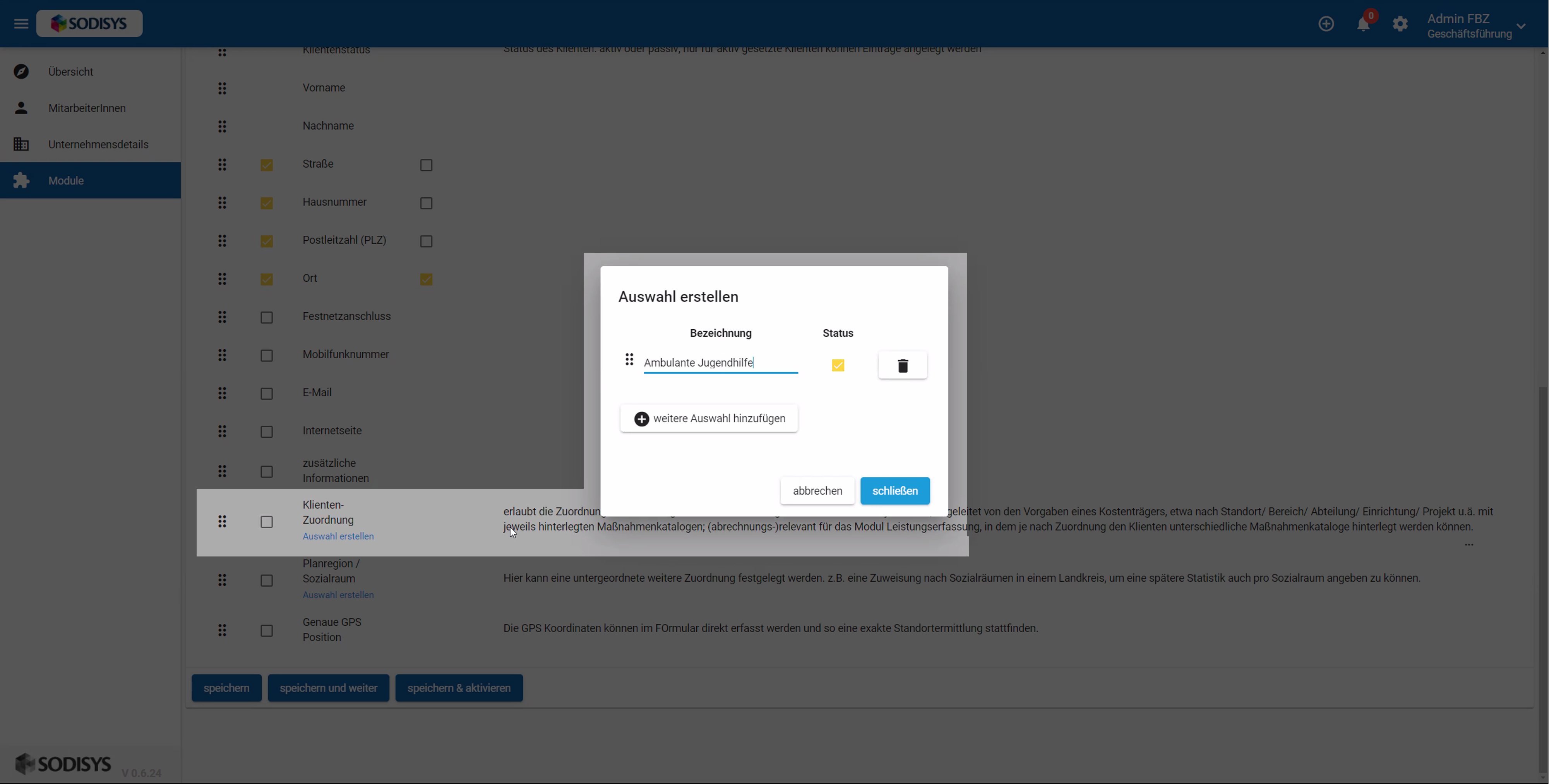Check the second checkbox for Postleitzahl (PLZ)
Screen dimensions: 1549x784
point(426,241)
